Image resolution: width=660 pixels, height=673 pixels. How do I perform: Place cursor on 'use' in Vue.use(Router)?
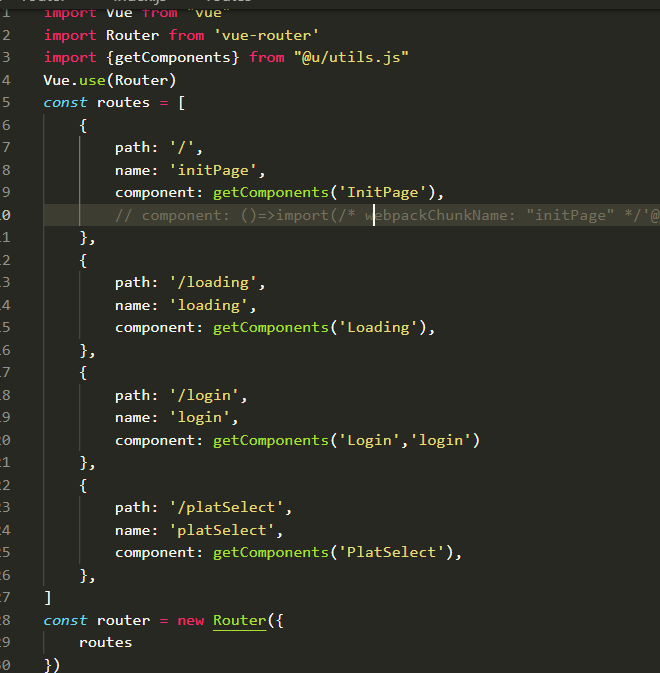pos(92,80)
